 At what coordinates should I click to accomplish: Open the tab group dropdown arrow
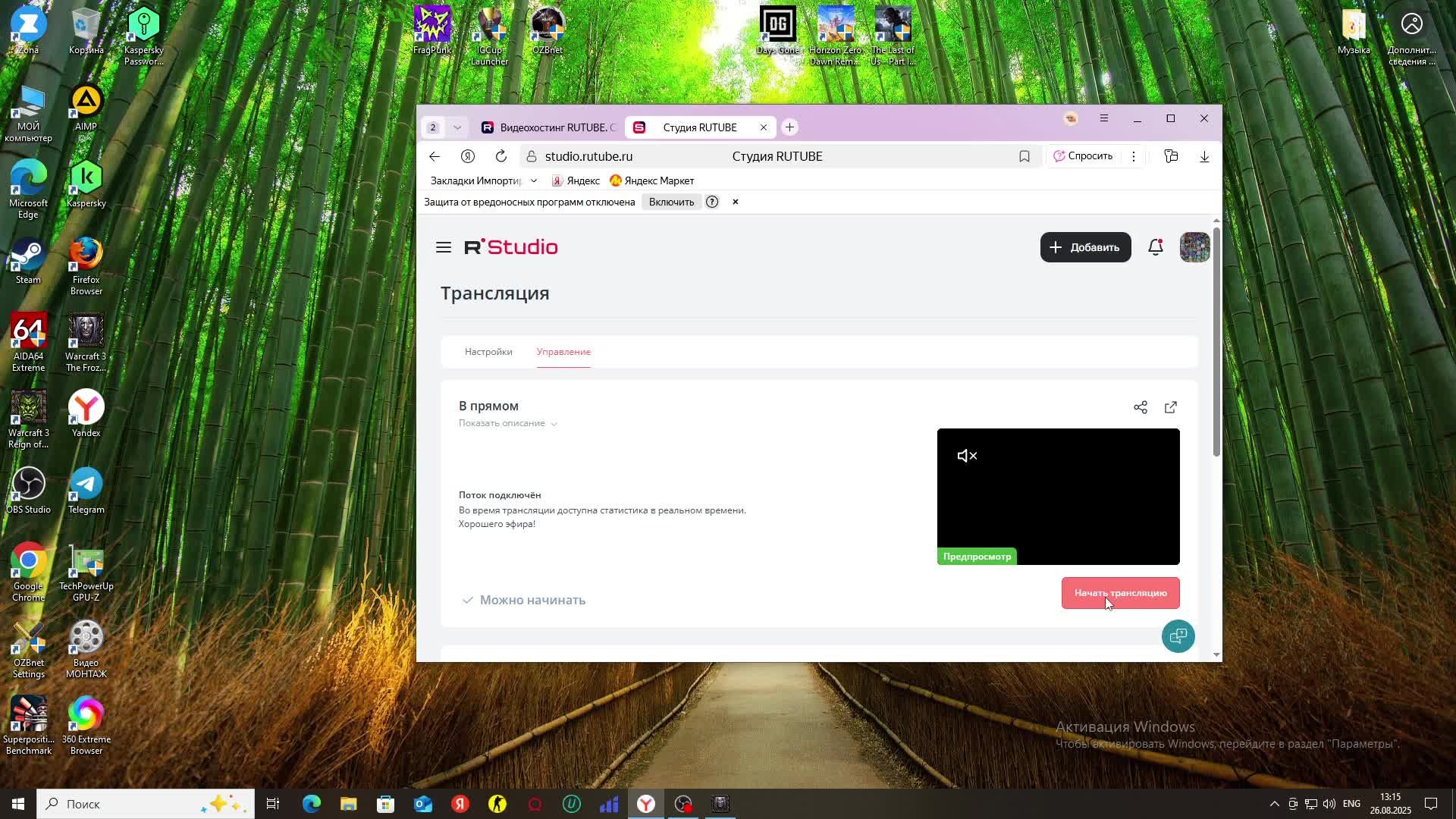pos(457,127)
